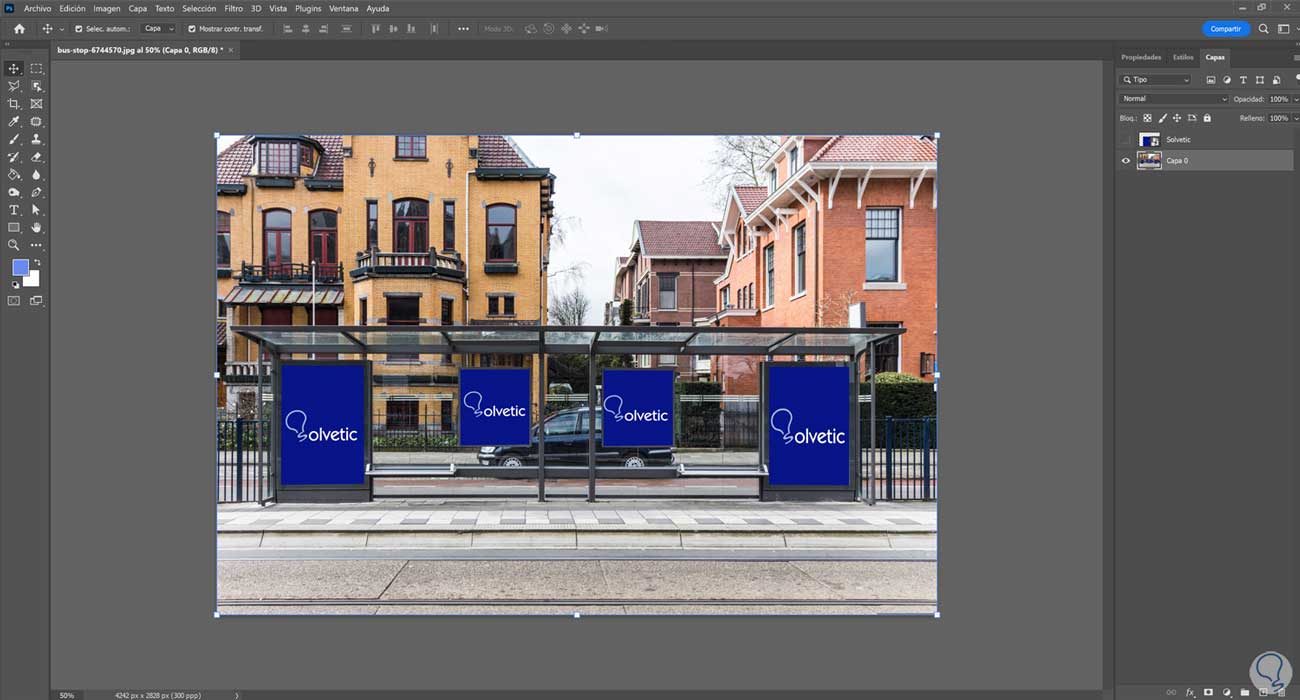The height and width of the screenshot is (700, 1300).
Task: Uncheck Mostrar contr. transf. checkbox
Action: pyautogui.click(x=192, y=29)
